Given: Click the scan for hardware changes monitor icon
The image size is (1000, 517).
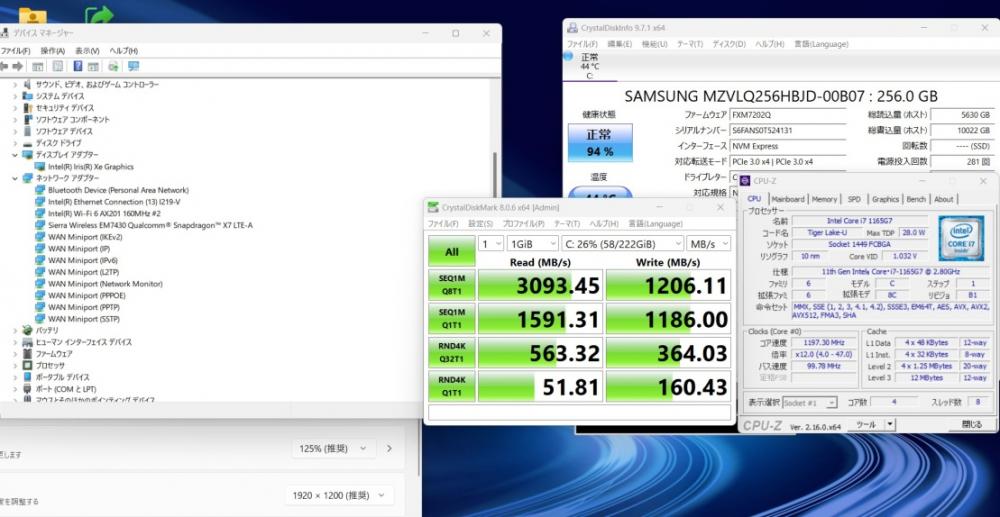Looking at the screenshot, I should [x=133, y=66].
